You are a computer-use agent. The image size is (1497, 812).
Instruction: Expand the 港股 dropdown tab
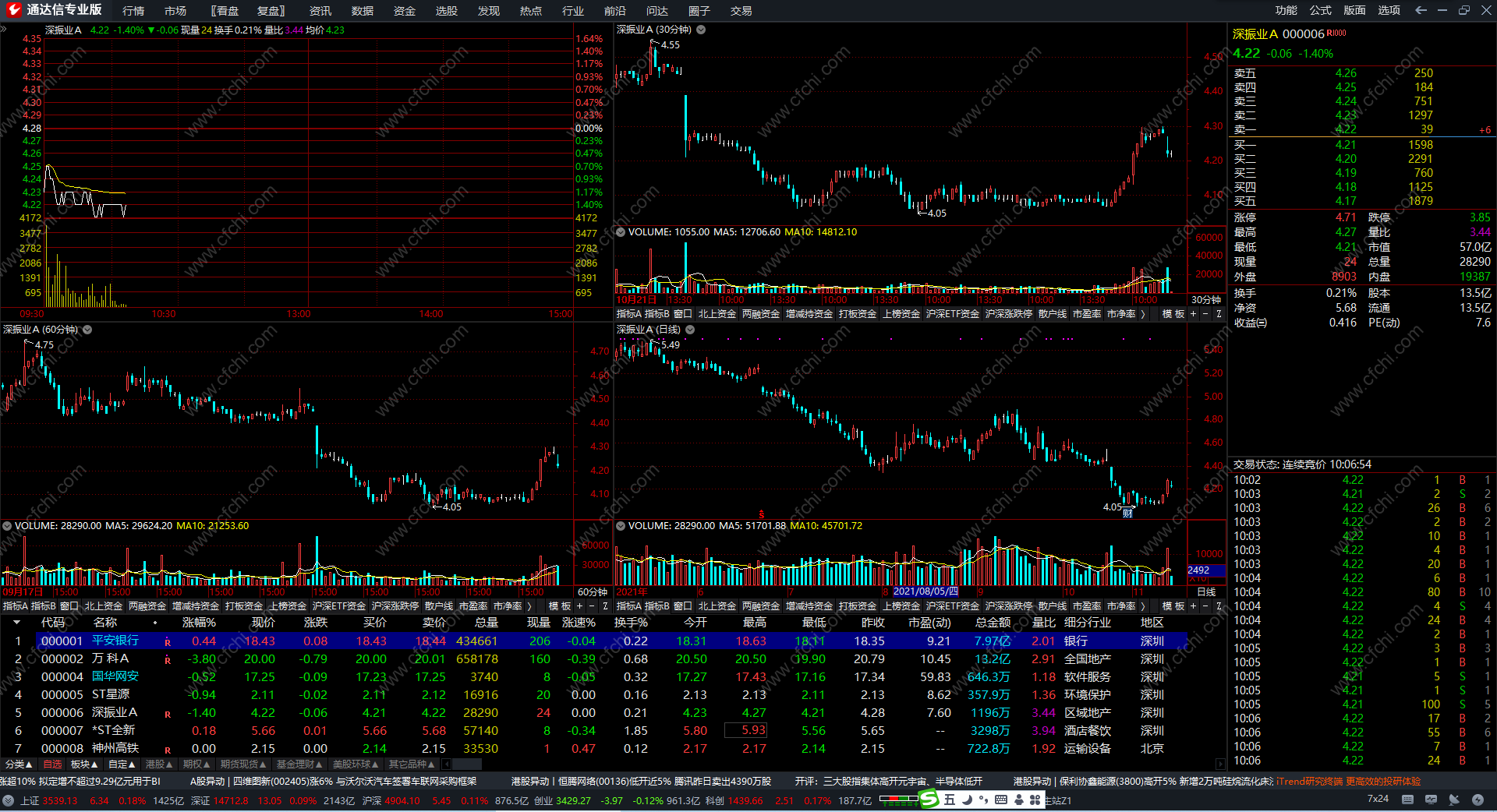pyautogui.click(x=159, y=764)
